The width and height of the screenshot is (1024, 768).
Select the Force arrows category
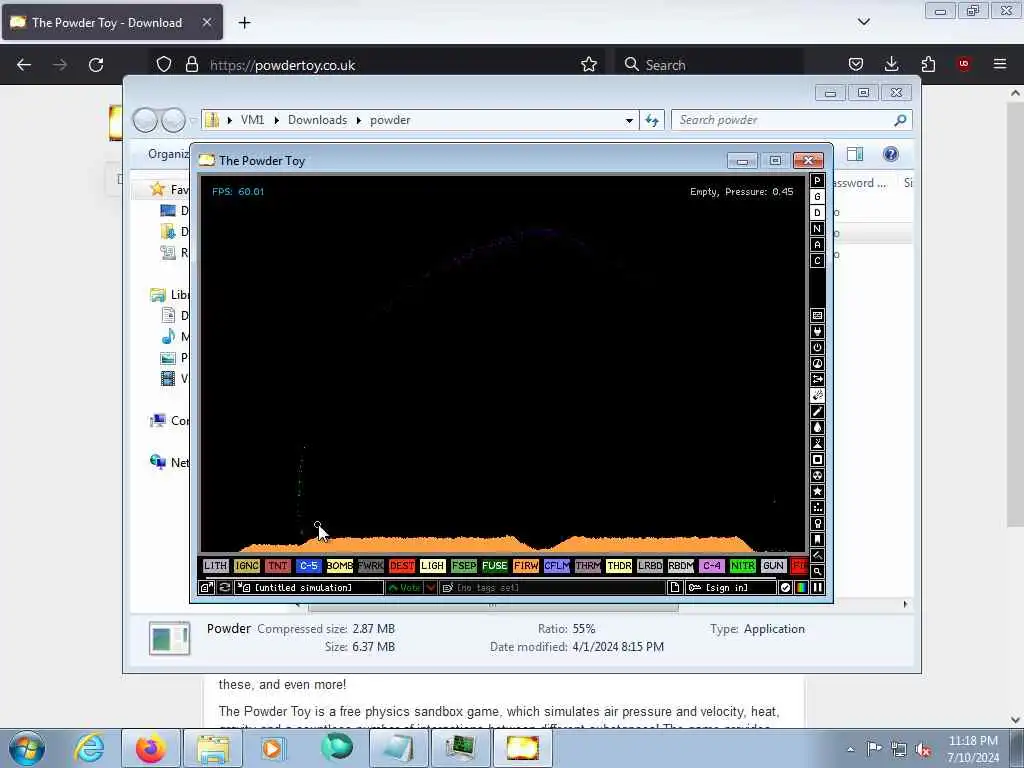tap(817, 379)
